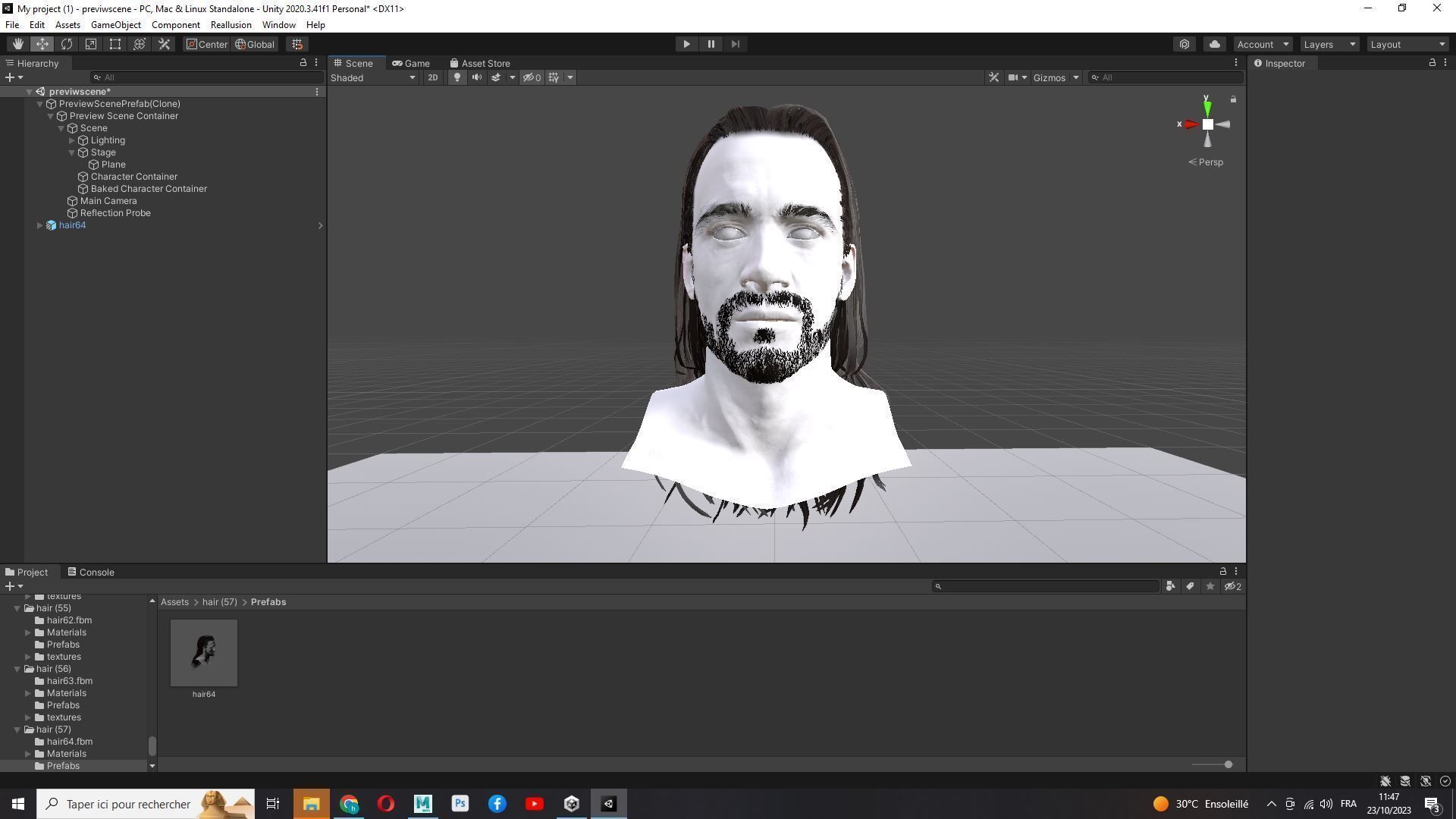
Task: Toggle scene audio speaker icon
Action: (x=476, y=77)
